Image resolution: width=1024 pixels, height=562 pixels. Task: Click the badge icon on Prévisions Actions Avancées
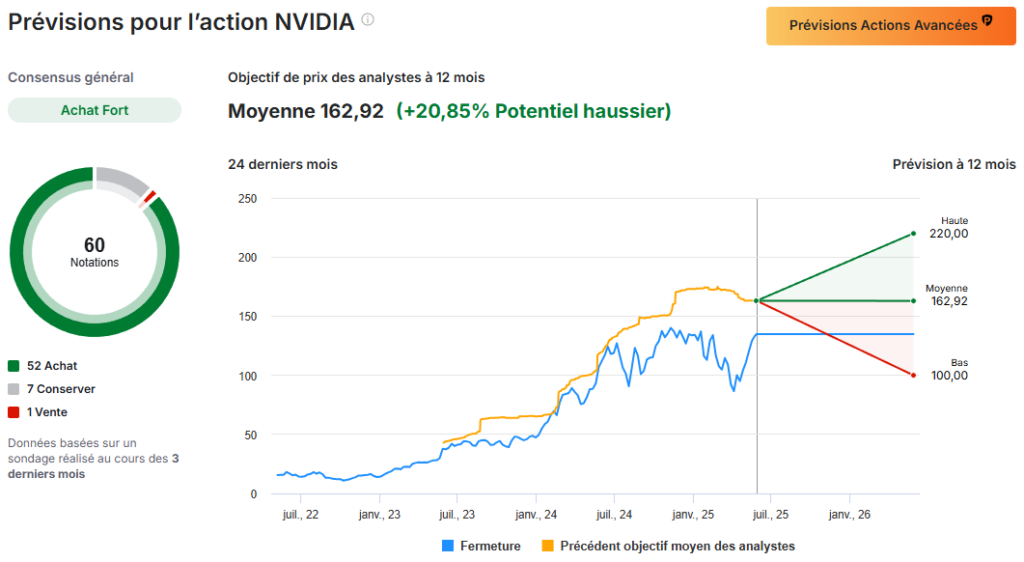987,21
